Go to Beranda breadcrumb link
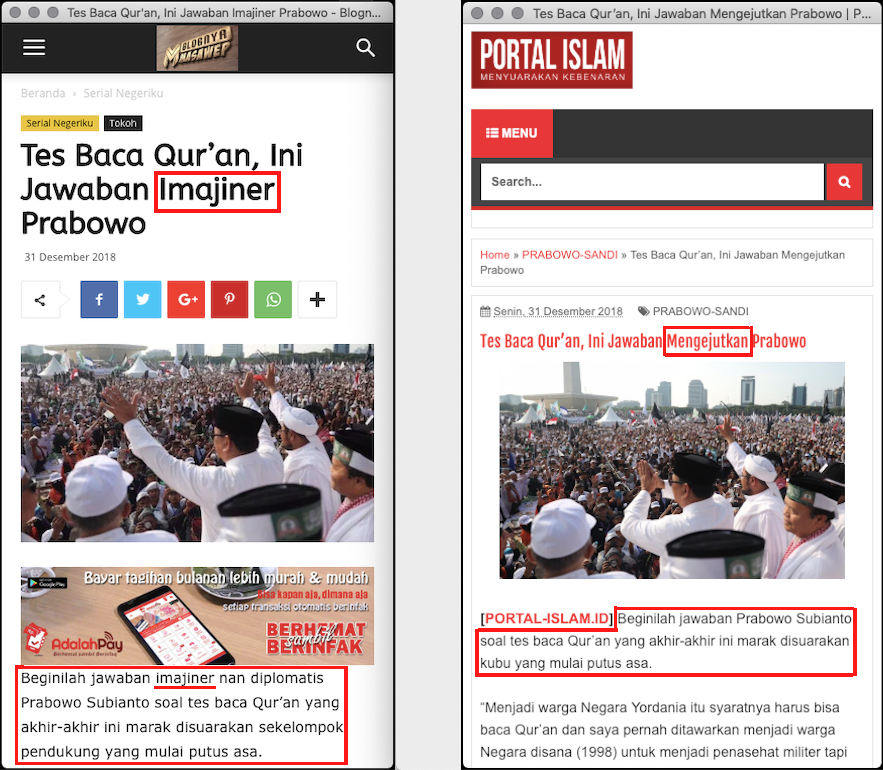This screenshot has width=883, height=770. 43,93
